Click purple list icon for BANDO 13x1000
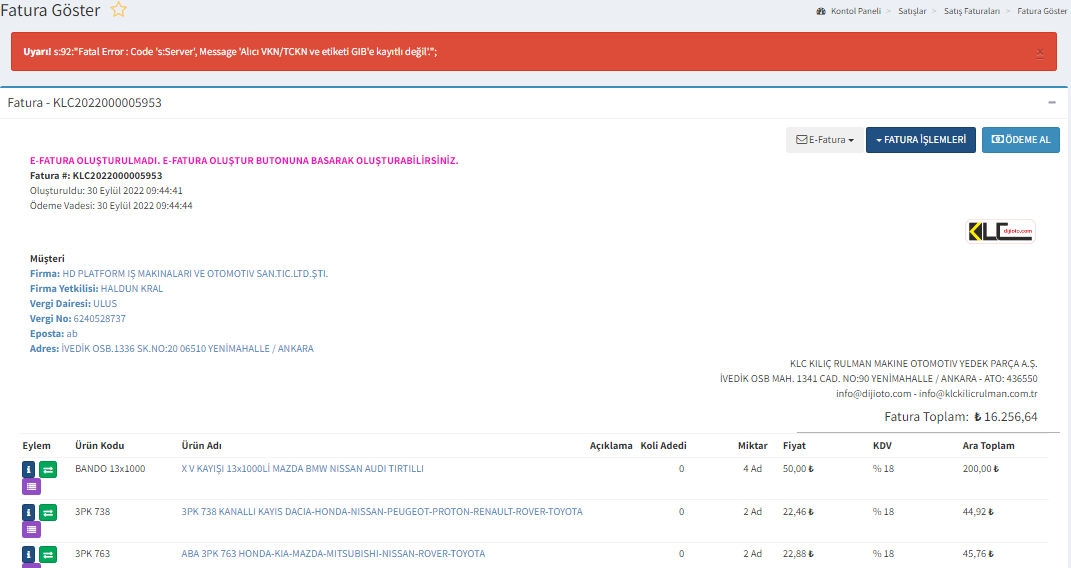 [x=31, y=487]
